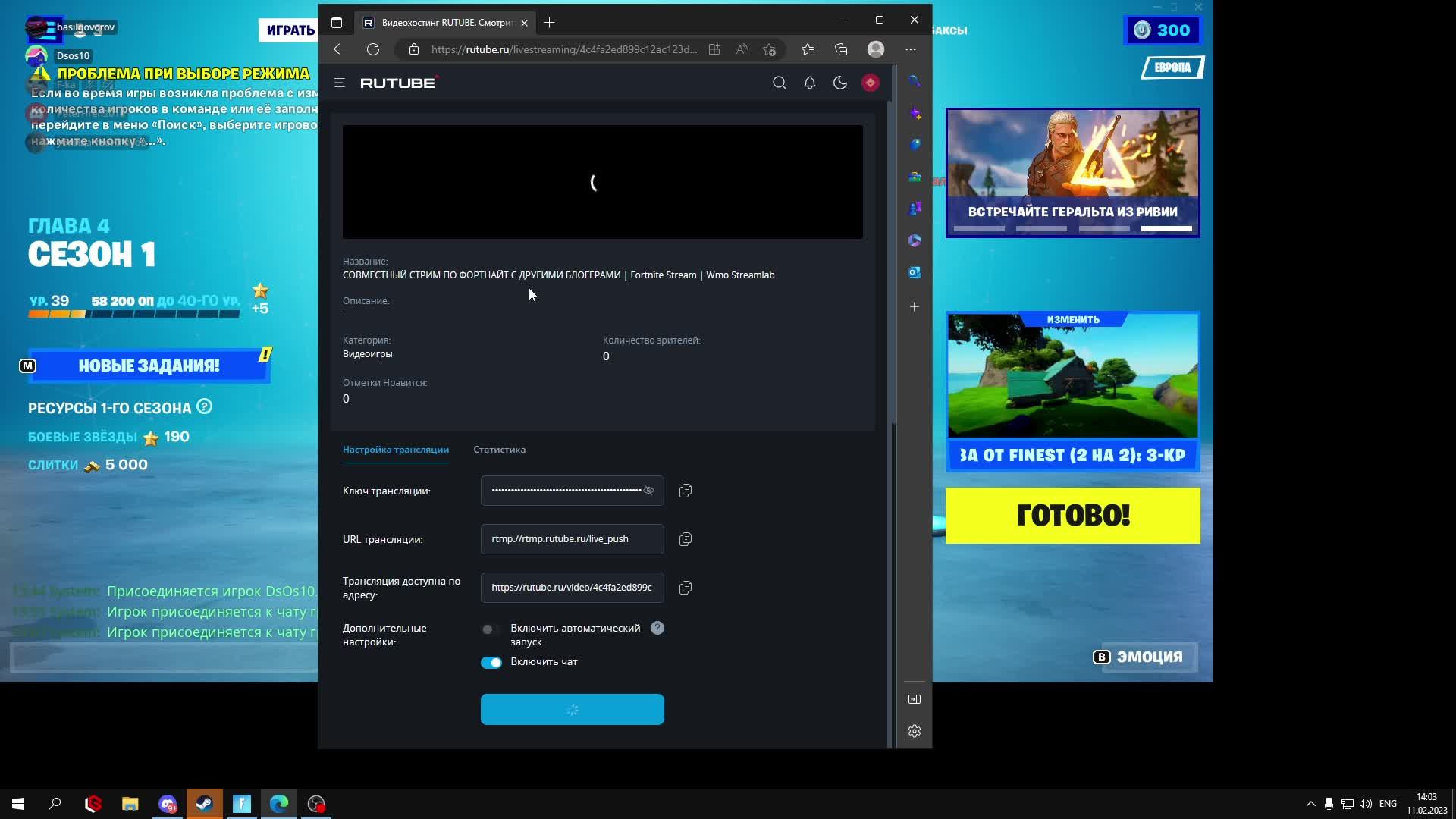Disable the chat toggle
Screen dimensions: 1456x819
pyautogui.click(x=491, y=662)
